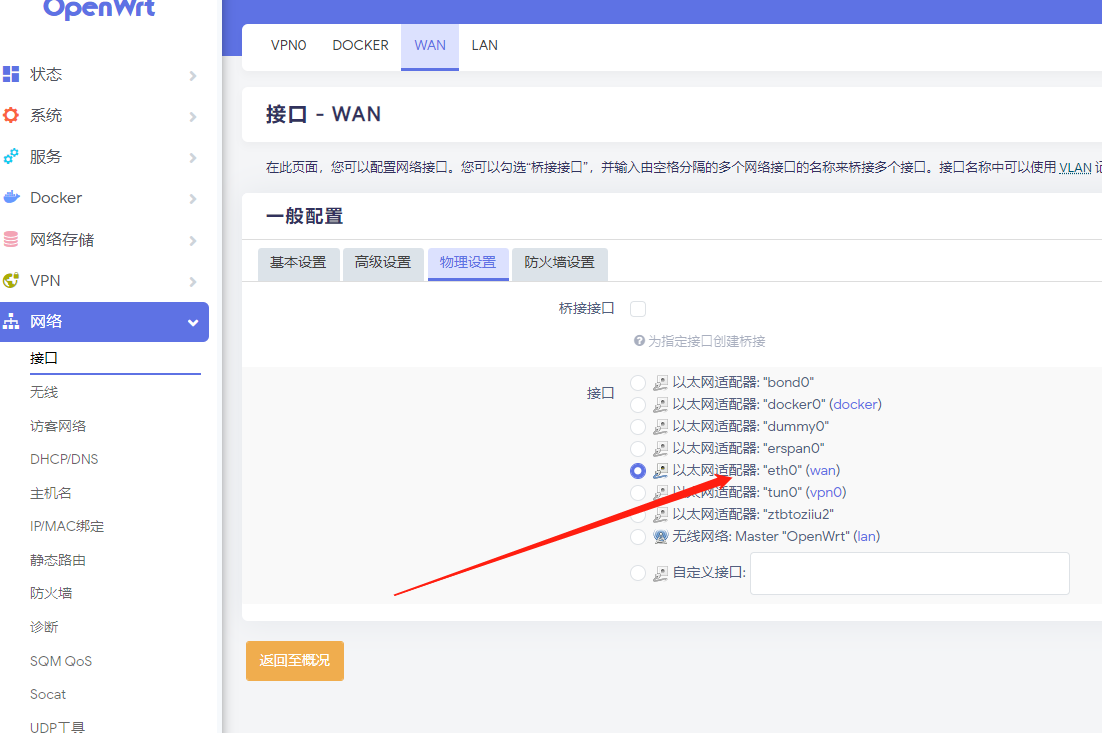
Task: Collapse the 网络 menu chevron
Action: 193,322
